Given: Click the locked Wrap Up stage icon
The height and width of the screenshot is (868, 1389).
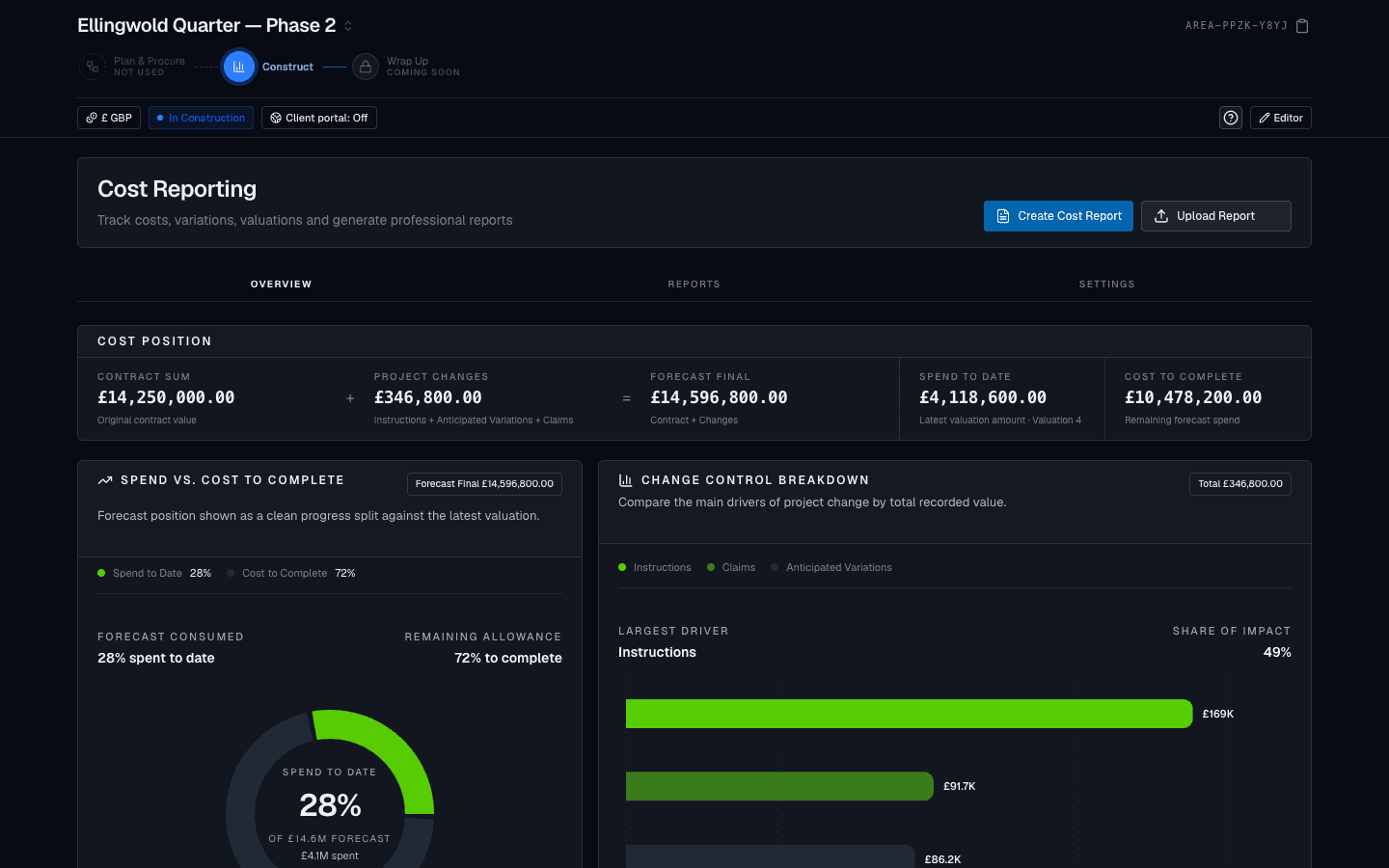Looking at the screenshot, I should [366, 67].
